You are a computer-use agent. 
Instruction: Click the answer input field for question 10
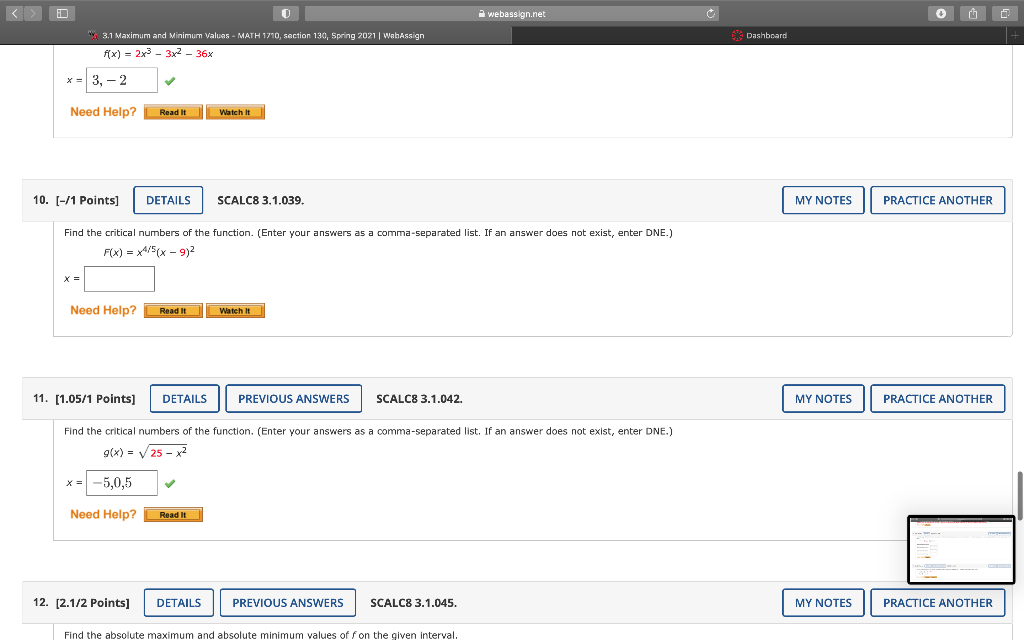(x=119, y=279)
